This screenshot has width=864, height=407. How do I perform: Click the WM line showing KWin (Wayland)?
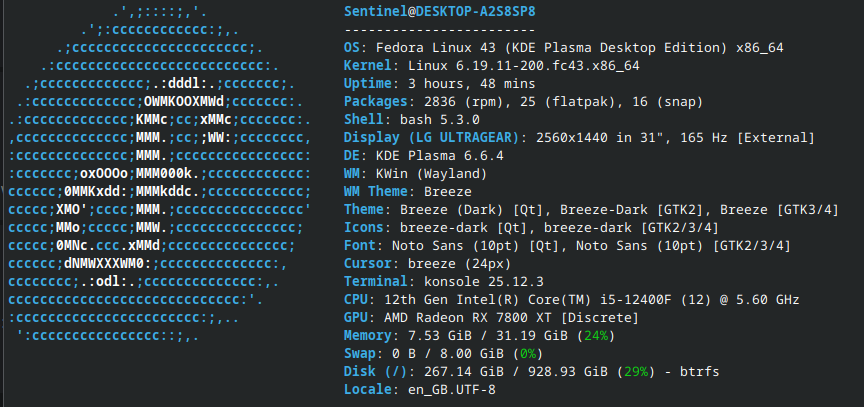(415, 174)
